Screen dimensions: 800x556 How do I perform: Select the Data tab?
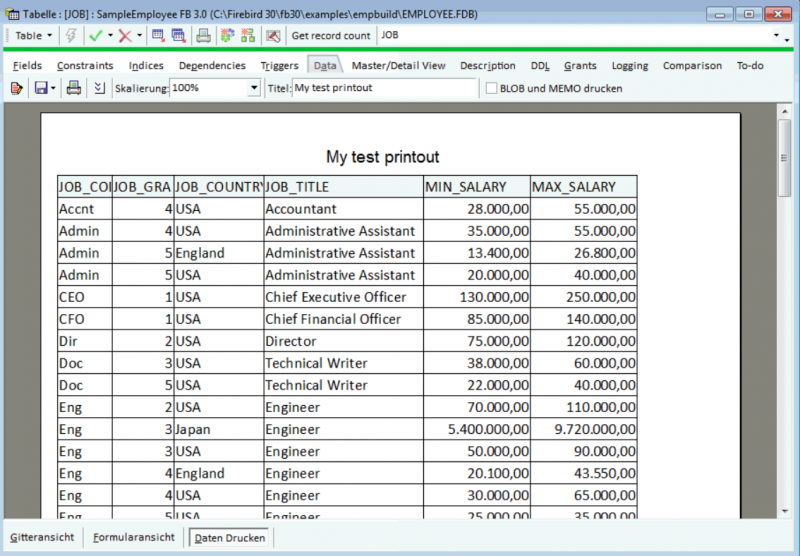coord(325,65)
